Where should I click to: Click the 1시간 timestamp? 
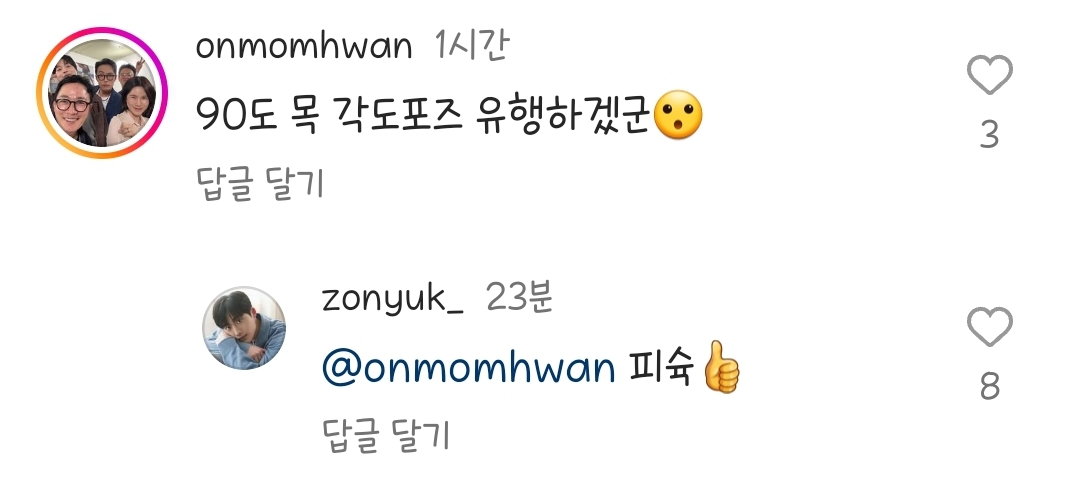tap(472, 46)
